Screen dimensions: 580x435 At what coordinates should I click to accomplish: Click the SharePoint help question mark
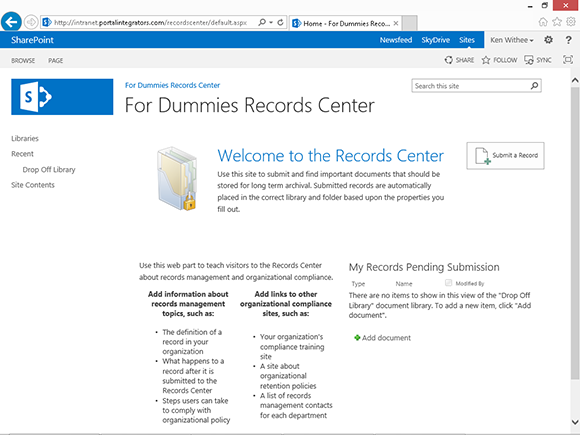pyautogui.click(x=568, y=40)
